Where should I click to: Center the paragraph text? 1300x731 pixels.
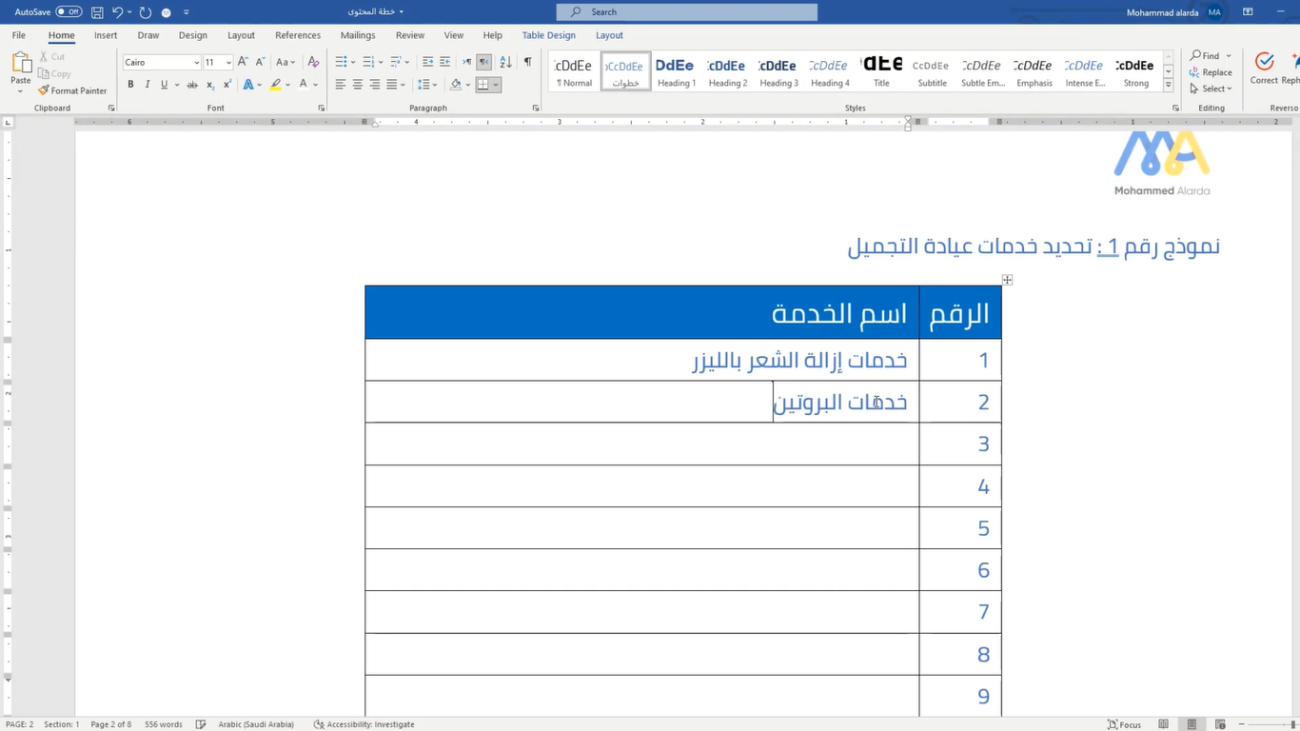click(357, 85)
